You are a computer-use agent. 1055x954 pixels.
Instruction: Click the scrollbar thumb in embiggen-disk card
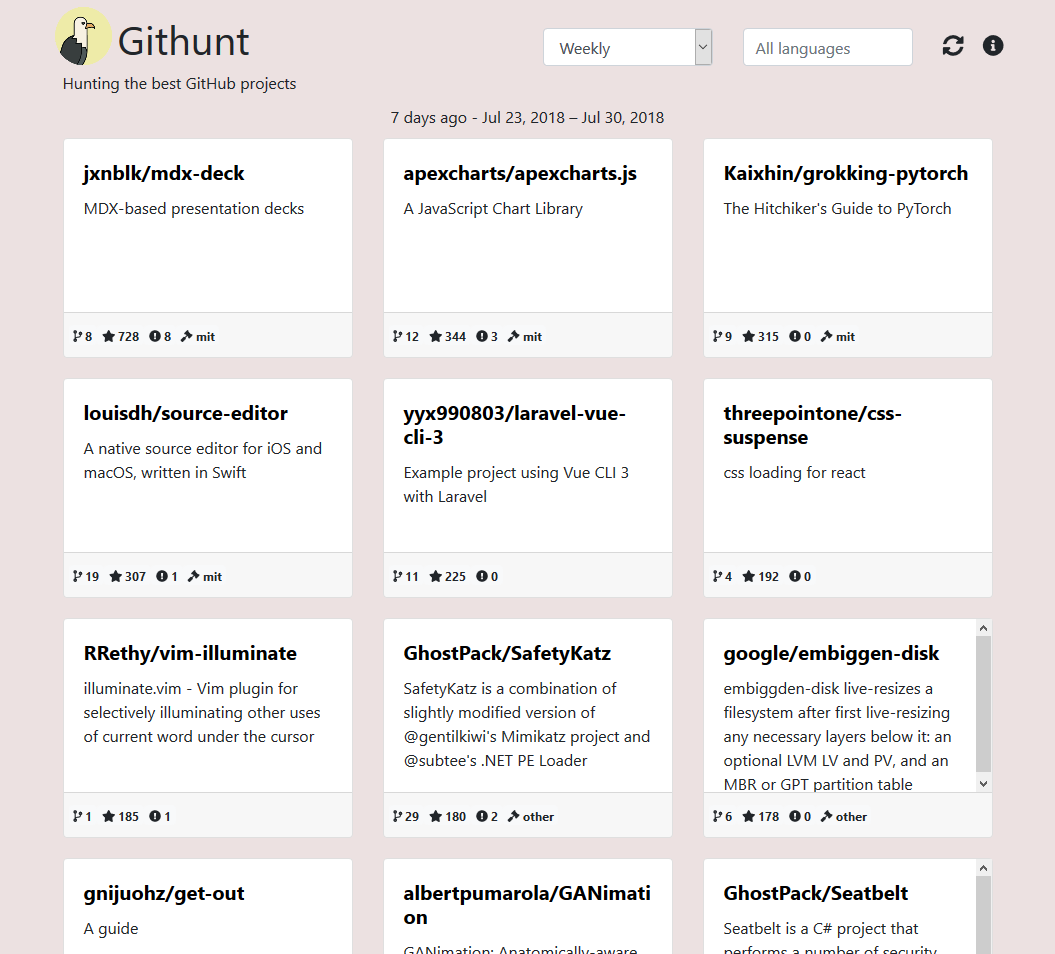[984, 704]
